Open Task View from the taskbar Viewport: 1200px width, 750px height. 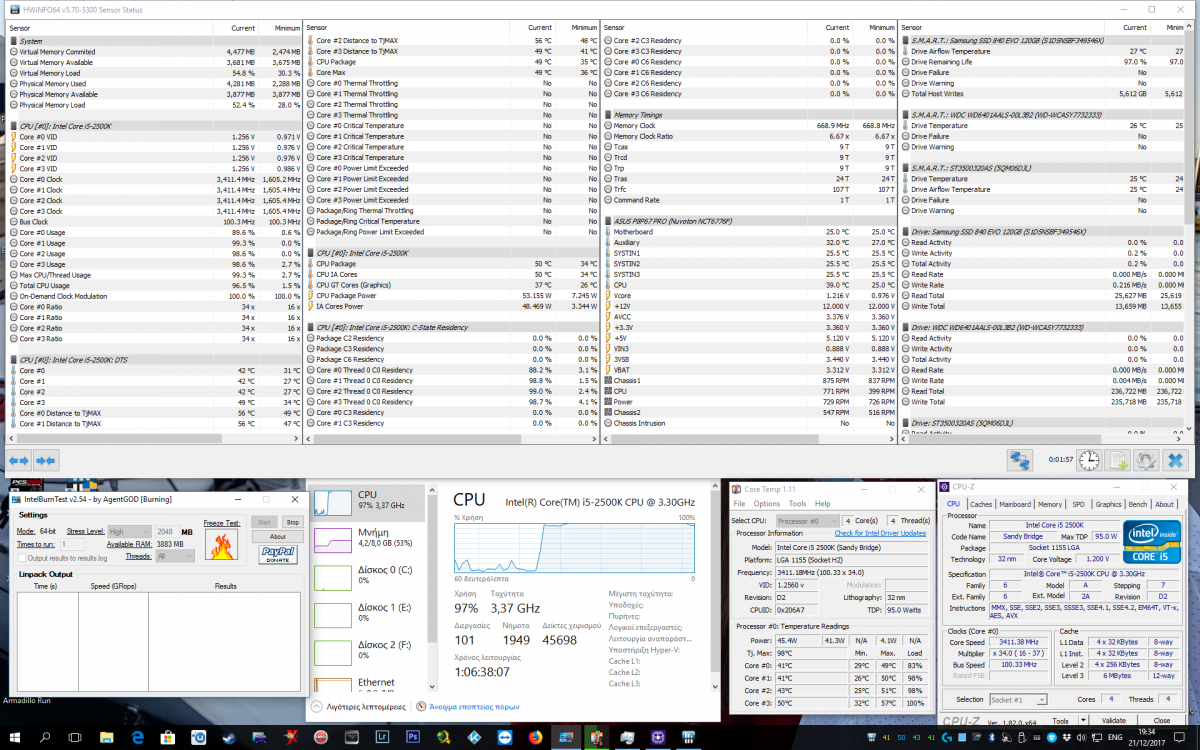tap(75, 737)
